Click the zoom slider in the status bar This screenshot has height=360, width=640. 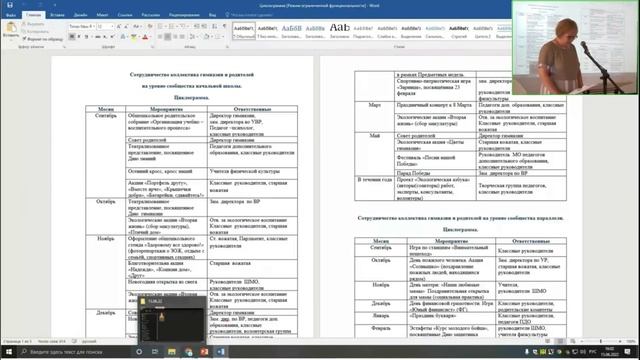point(600,341)
